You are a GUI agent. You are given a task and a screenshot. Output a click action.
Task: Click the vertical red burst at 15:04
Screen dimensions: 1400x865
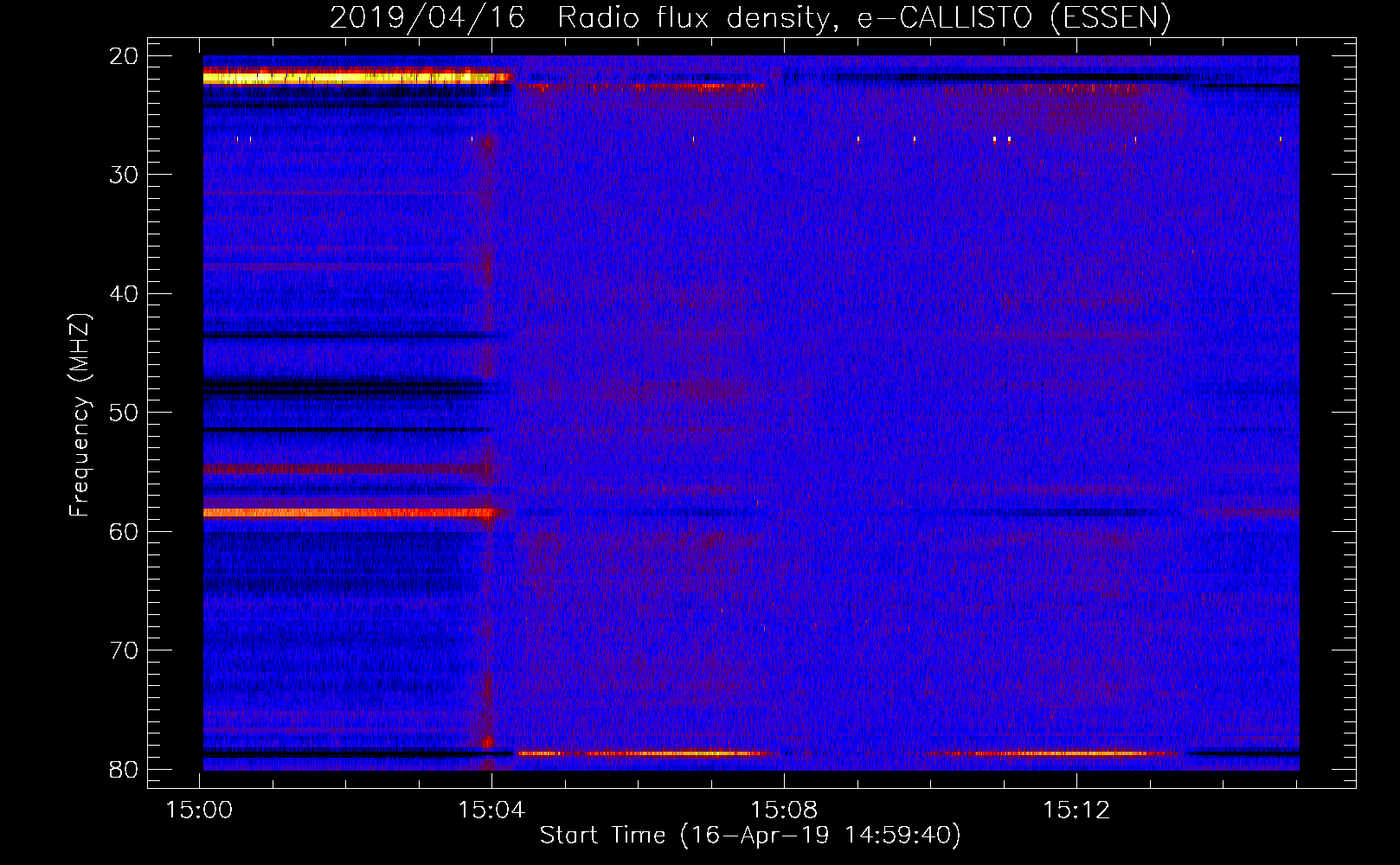pyautogui.click(x=487, y=450)
